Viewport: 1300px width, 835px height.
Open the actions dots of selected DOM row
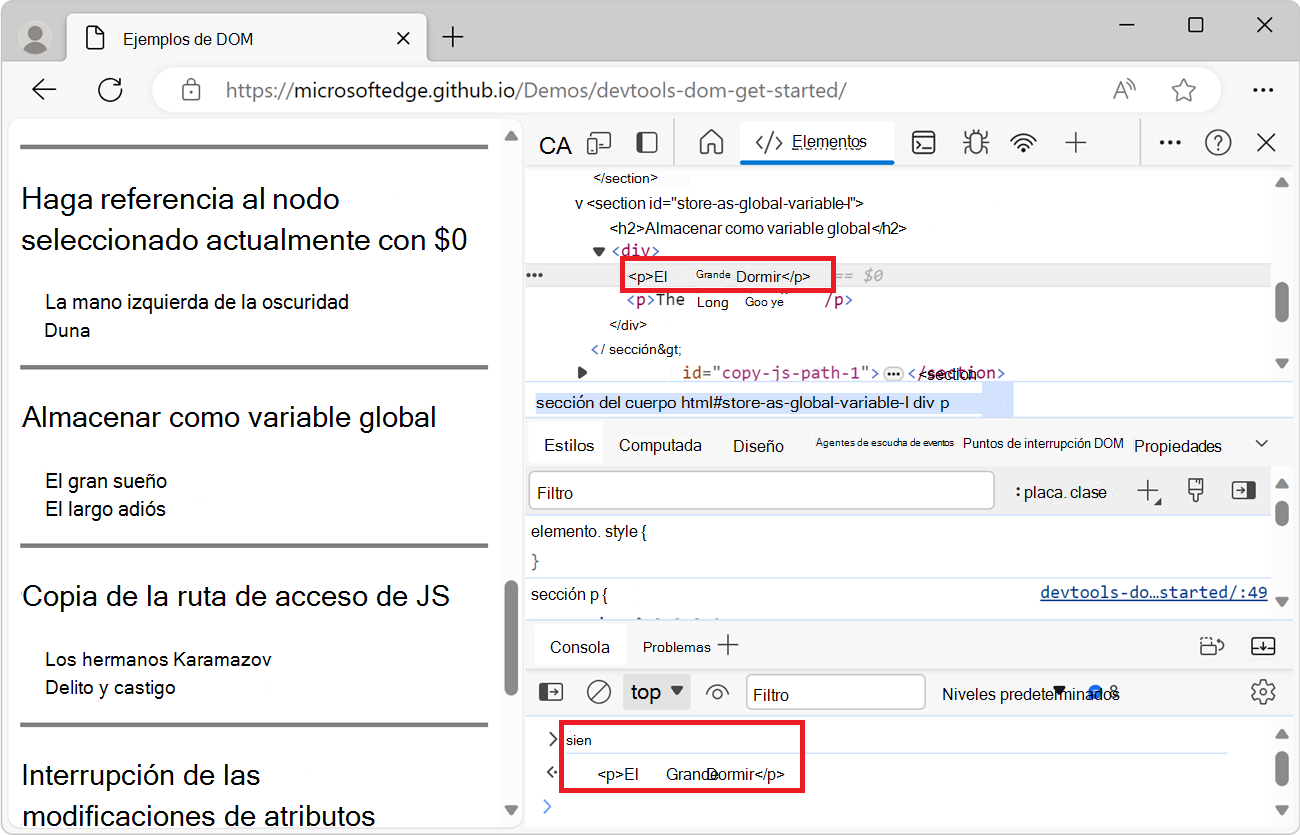(535, 275)
